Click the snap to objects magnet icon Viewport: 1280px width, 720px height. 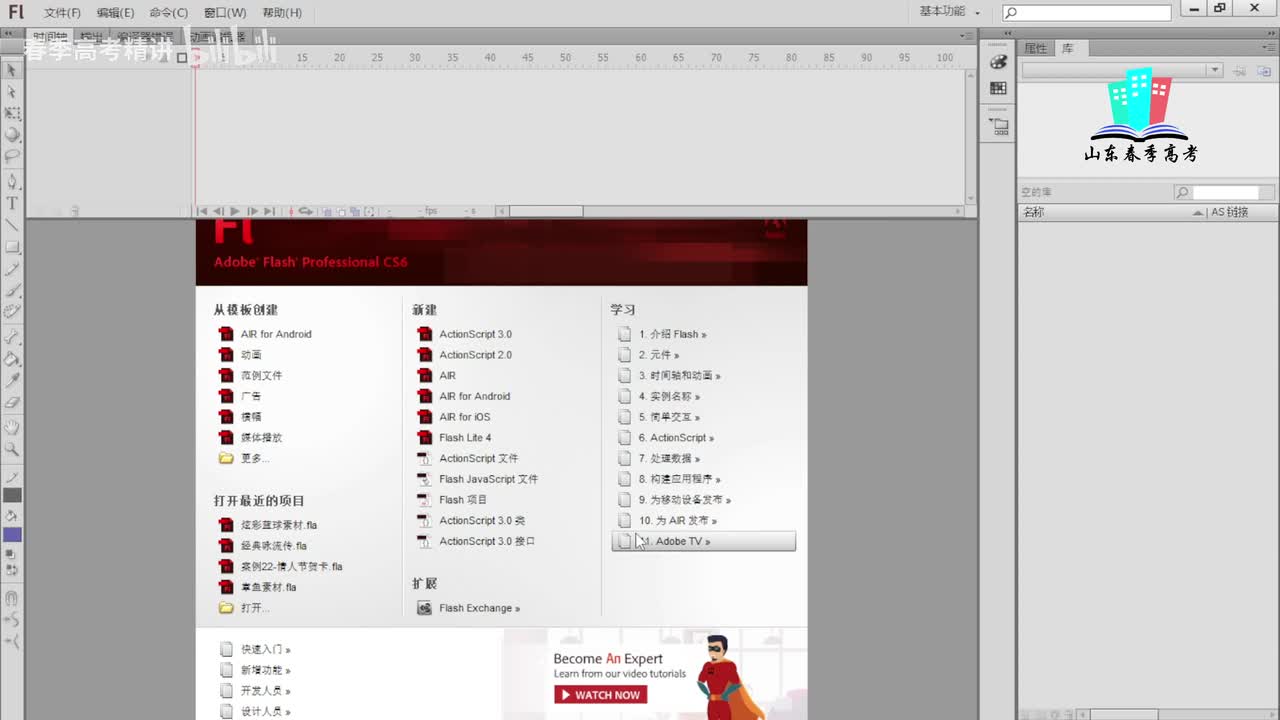[12, 599]
